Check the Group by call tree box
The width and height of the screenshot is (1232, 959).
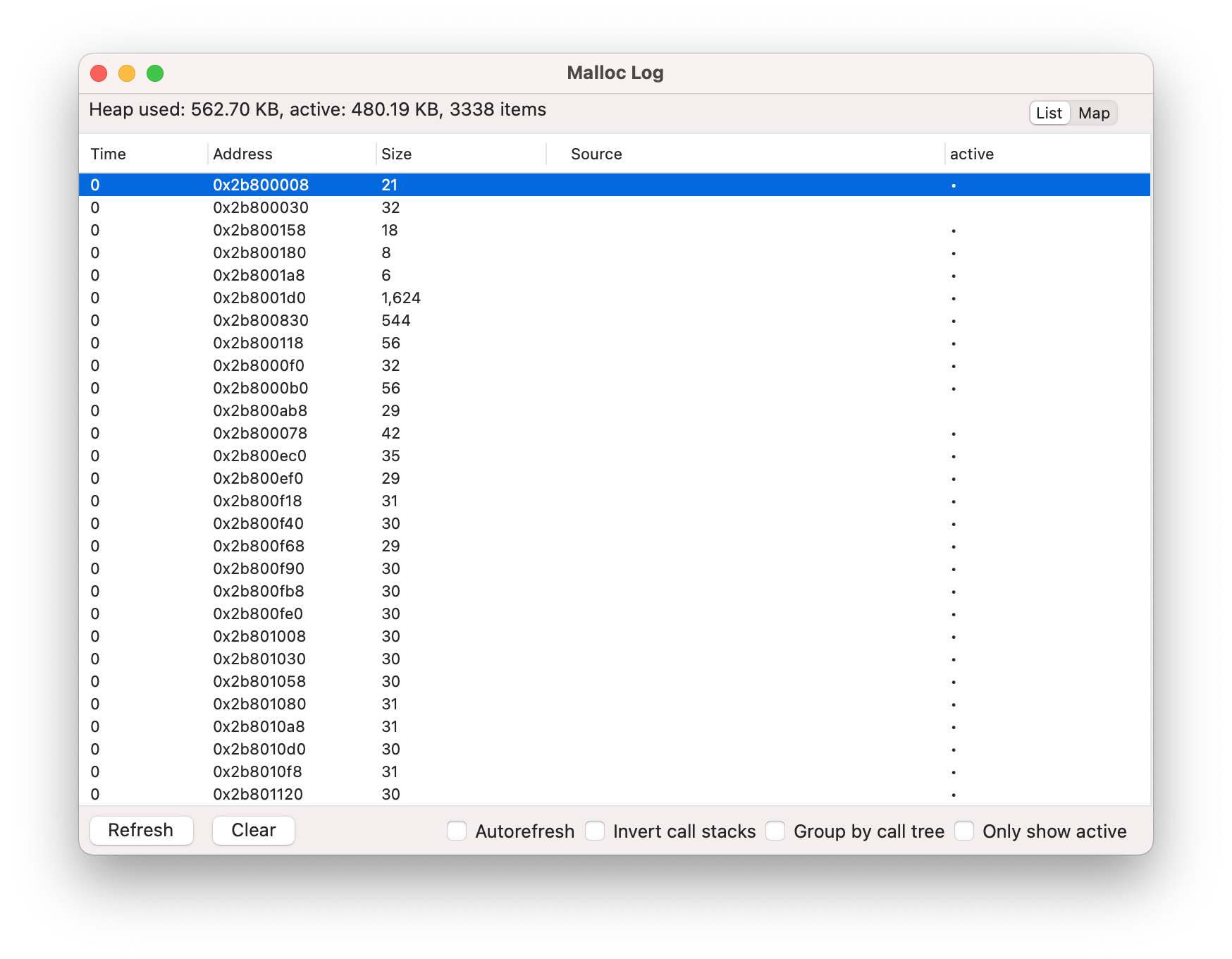[x=775, y=831]
